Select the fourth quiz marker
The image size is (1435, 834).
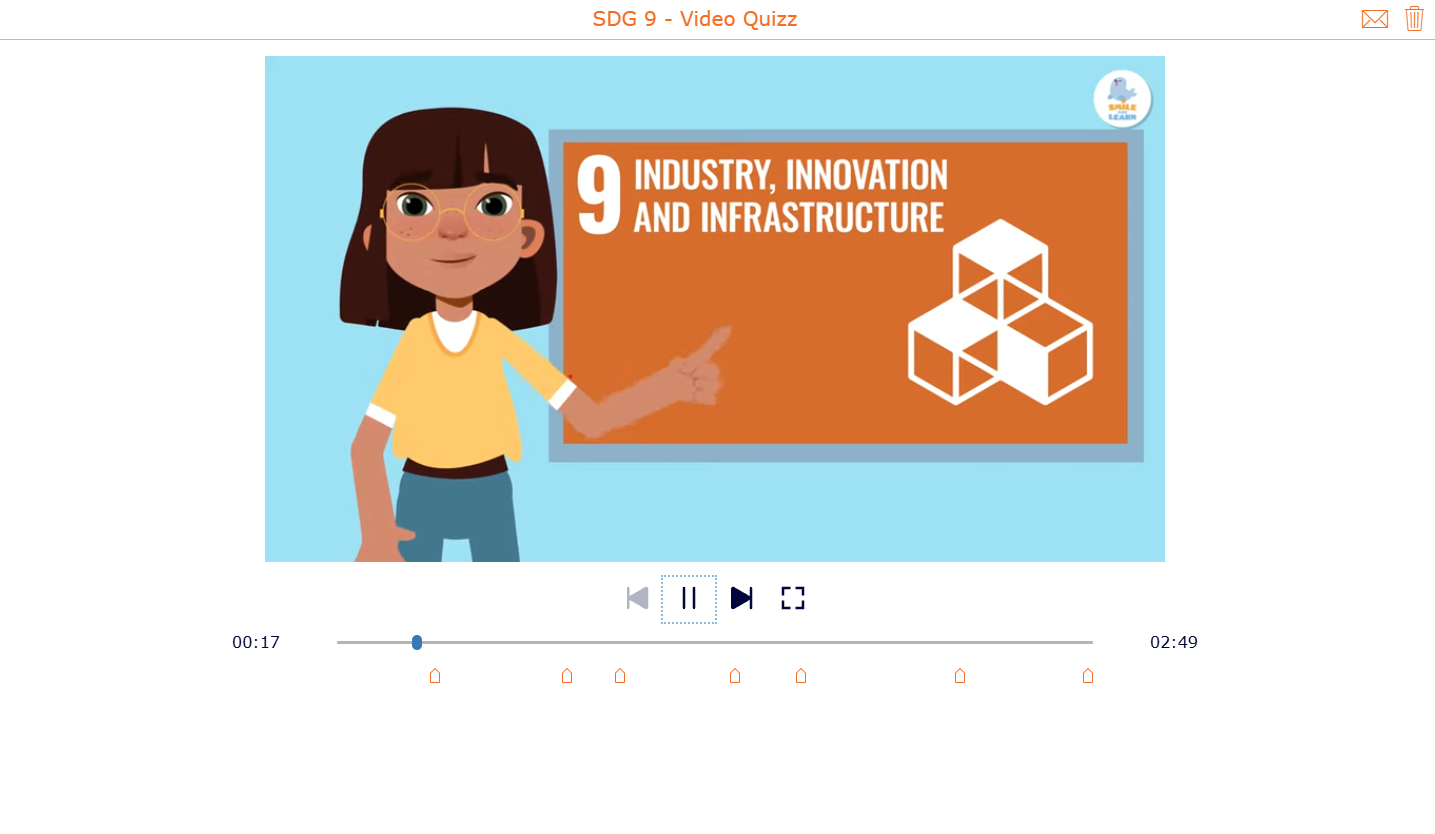(735, 676)
